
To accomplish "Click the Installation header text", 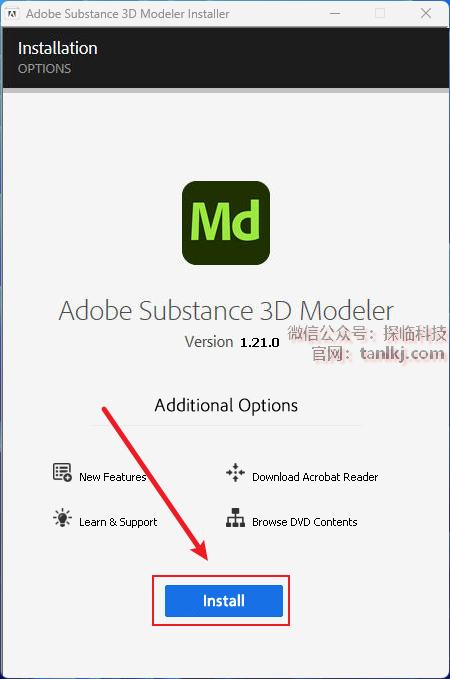I will (58, 48).
